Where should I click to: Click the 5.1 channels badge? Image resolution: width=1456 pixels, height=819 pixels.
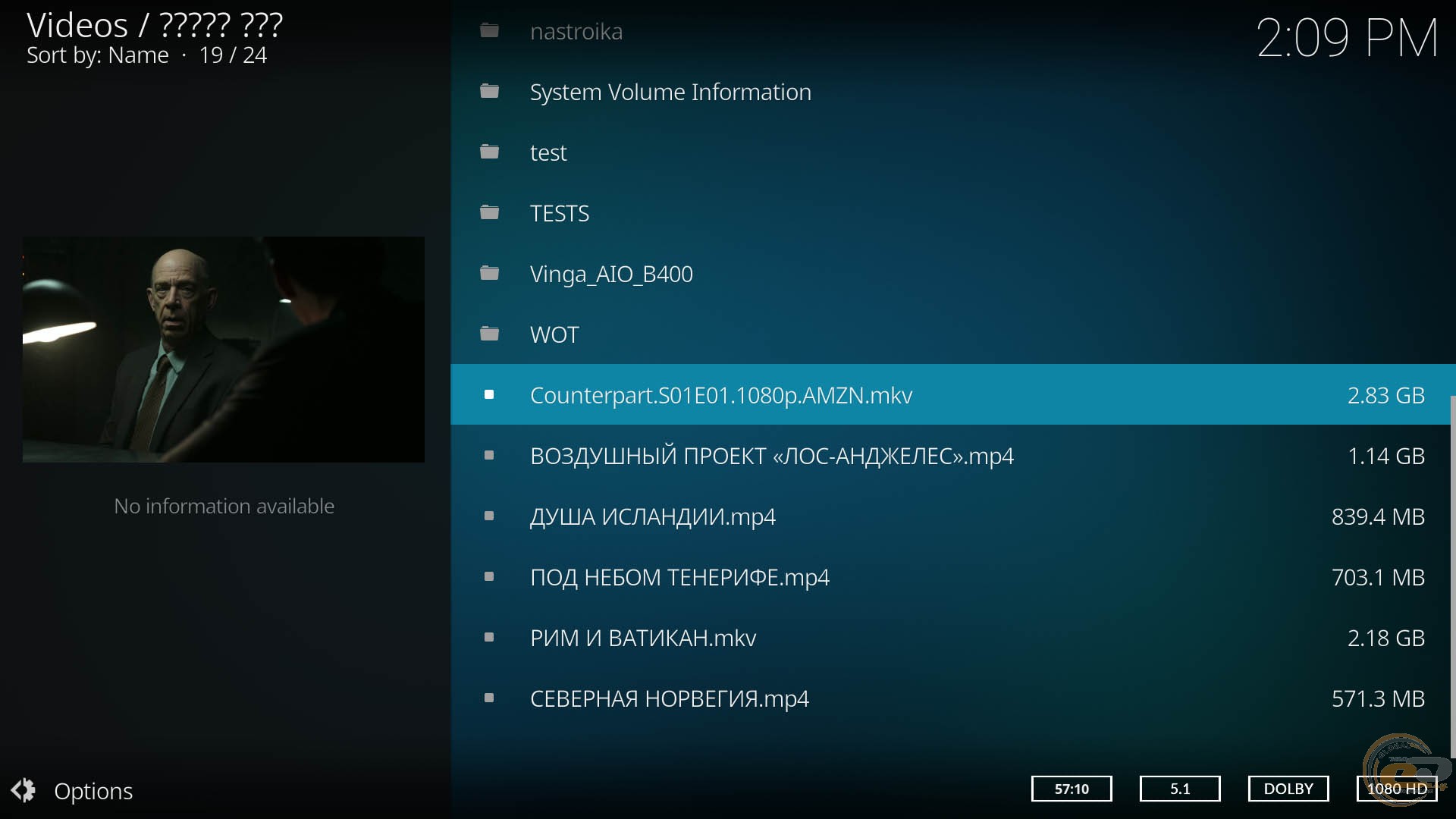pos(1179,789)
